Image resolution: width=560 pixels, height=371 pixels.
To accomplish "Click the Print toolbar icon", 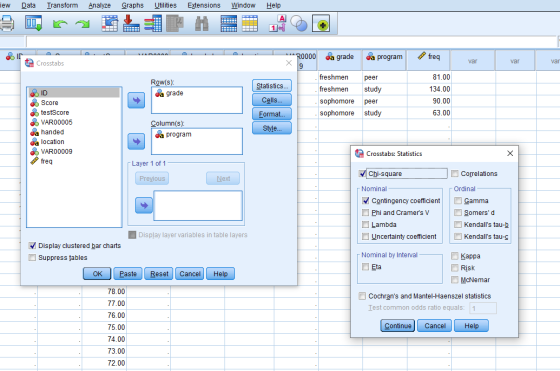I will tap(6, 24).
